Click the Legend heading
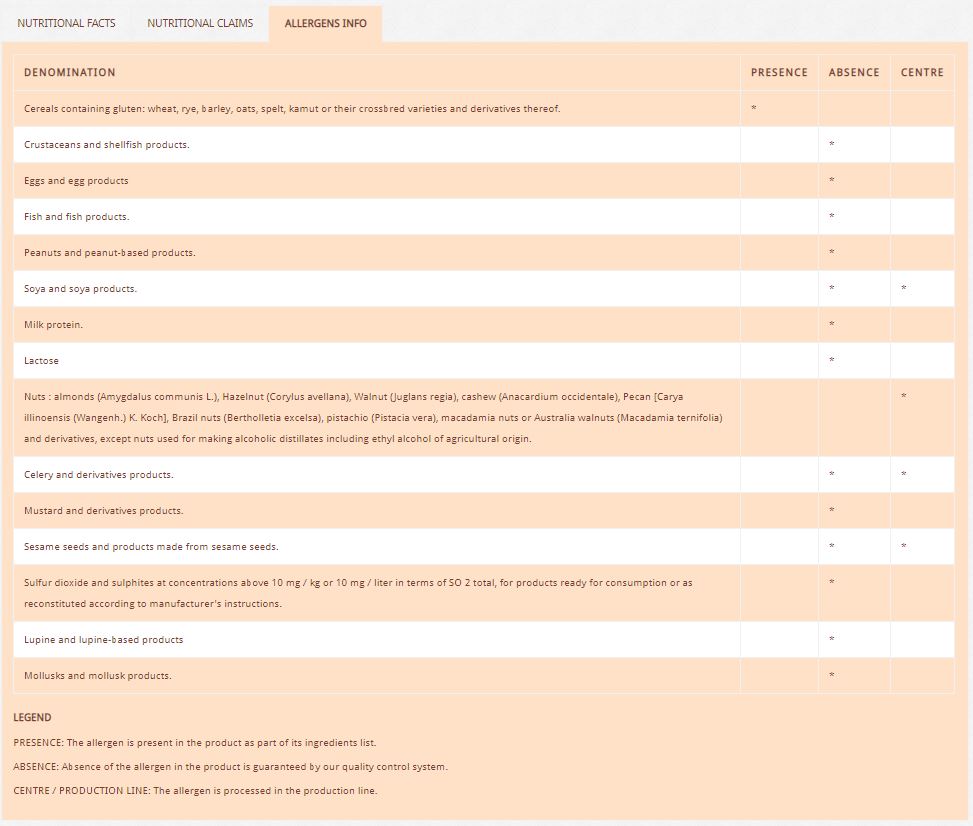Image resolution: width=973 pixels, height=826 pixels. 33,717
